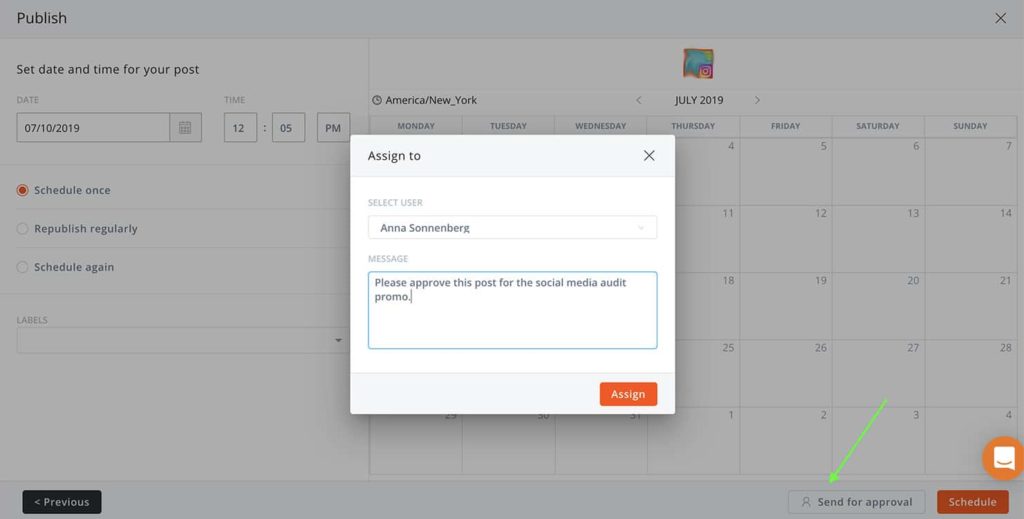Go to previous month arrow

click(639, 100)
